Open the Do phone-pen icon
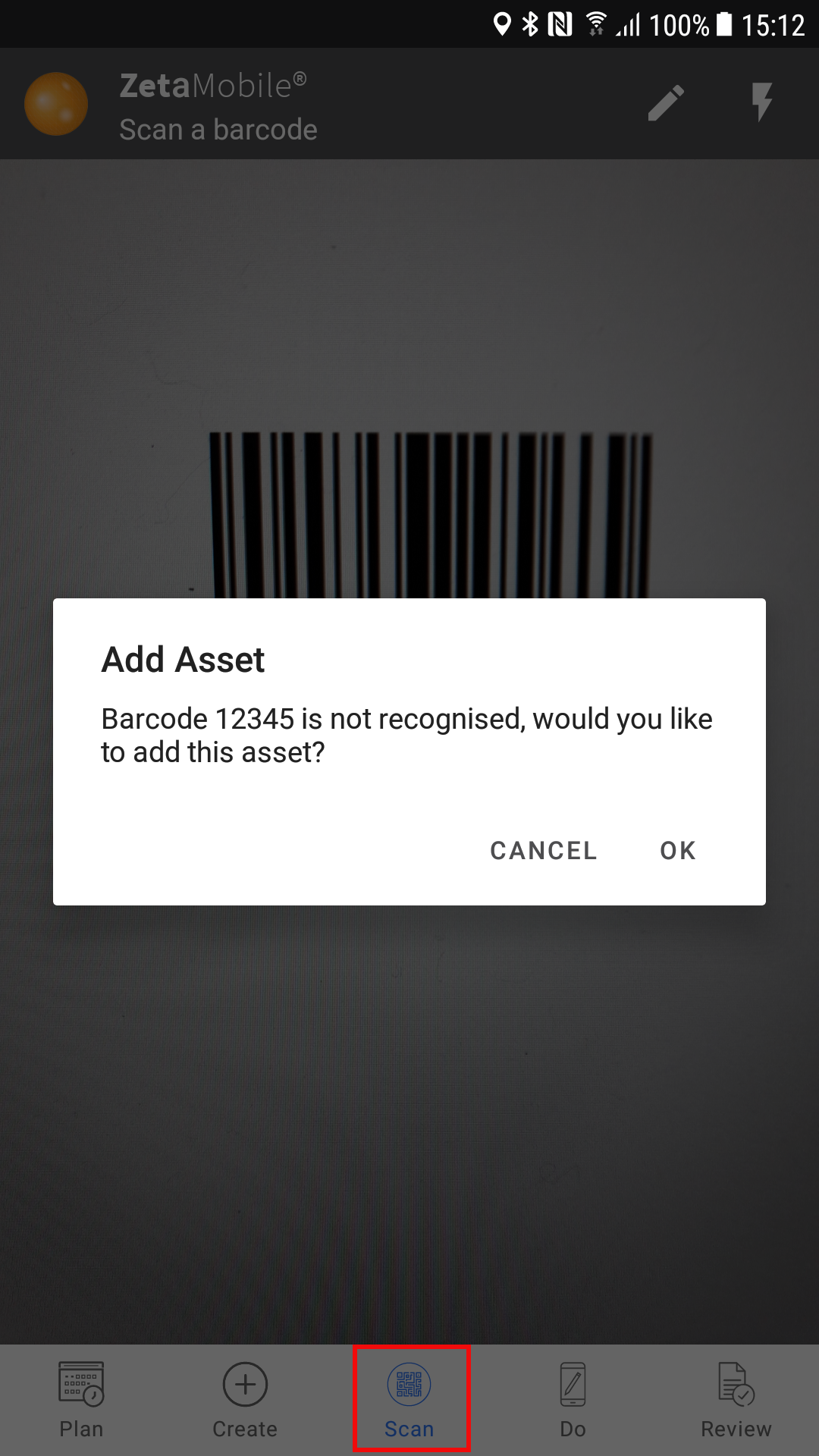The width and height of the screenshot is (819, 1456). tap(573, 1384)
